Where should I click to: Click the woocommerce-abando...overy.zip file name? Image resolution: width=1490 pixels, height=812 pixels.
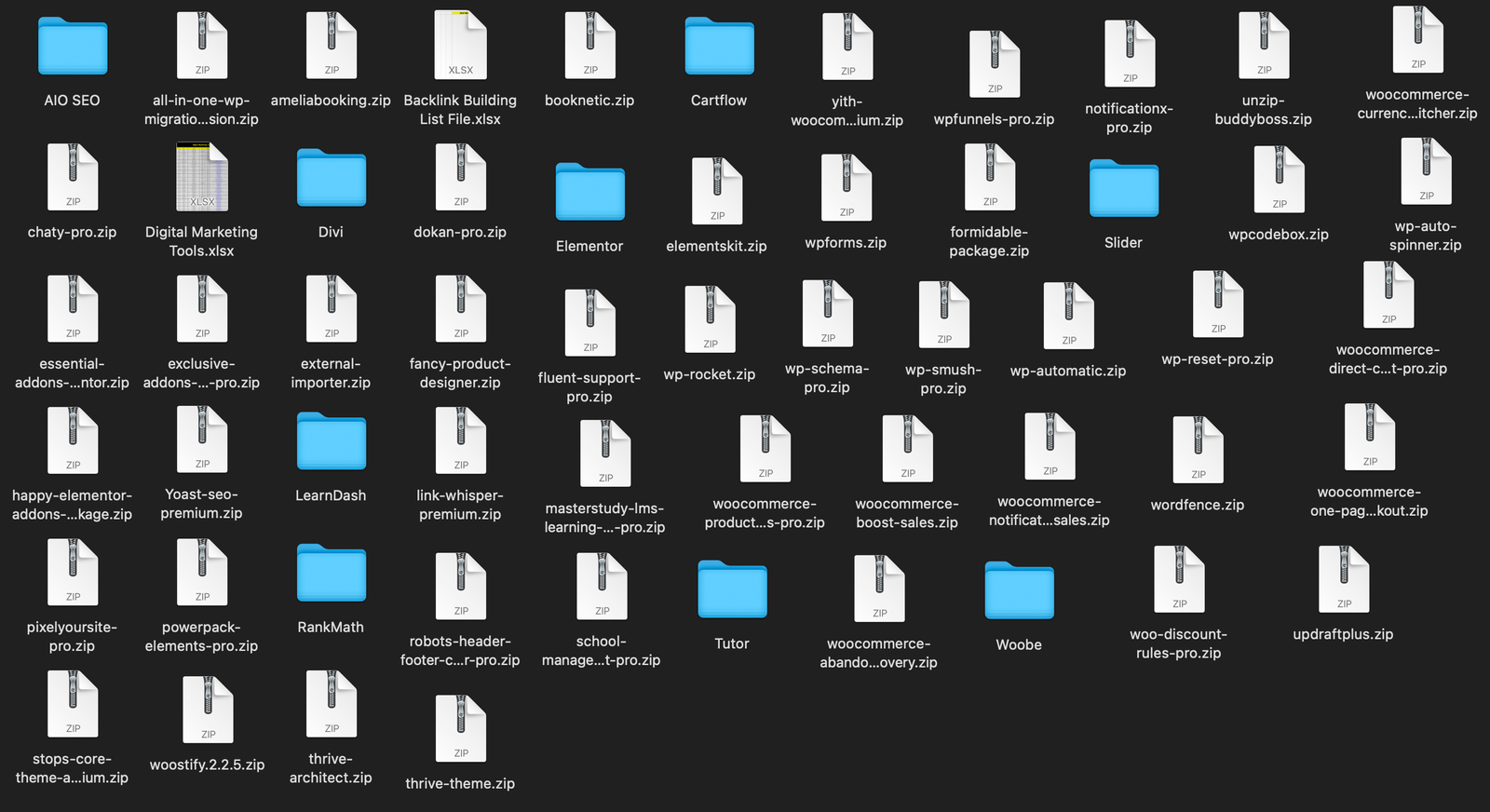tap(878, 653)
